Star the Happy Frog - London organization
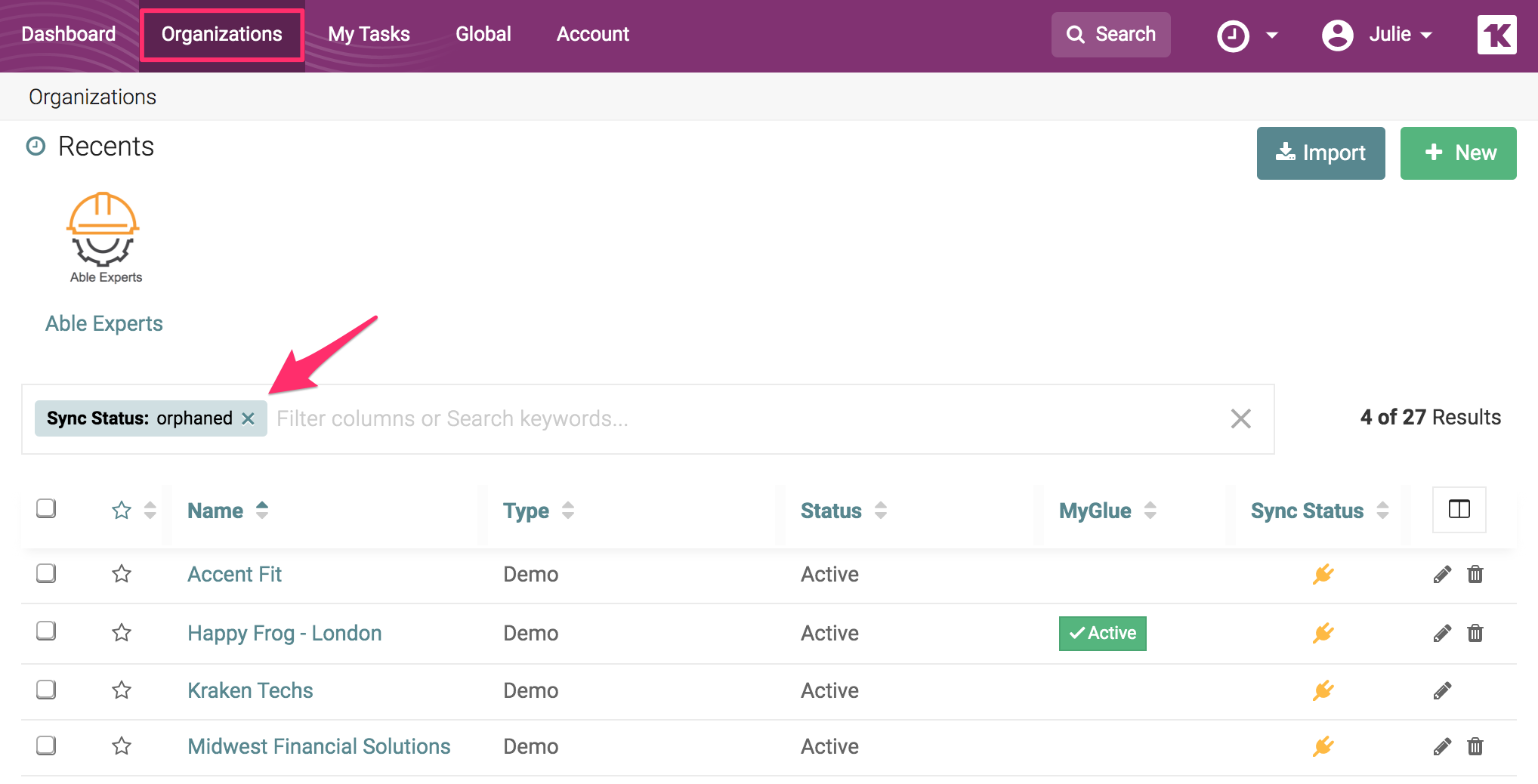 (122, 633)
